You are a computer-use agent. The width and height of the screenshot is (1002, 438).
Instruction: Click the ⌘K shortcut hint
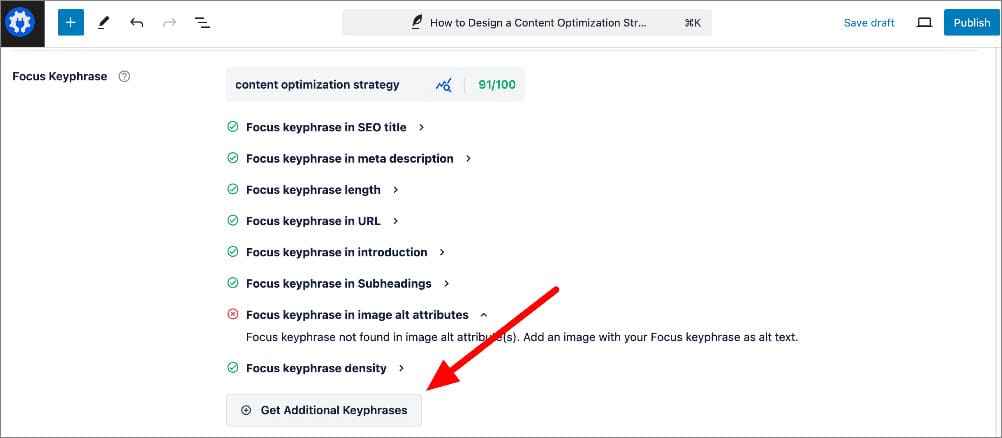coord(693,23)
